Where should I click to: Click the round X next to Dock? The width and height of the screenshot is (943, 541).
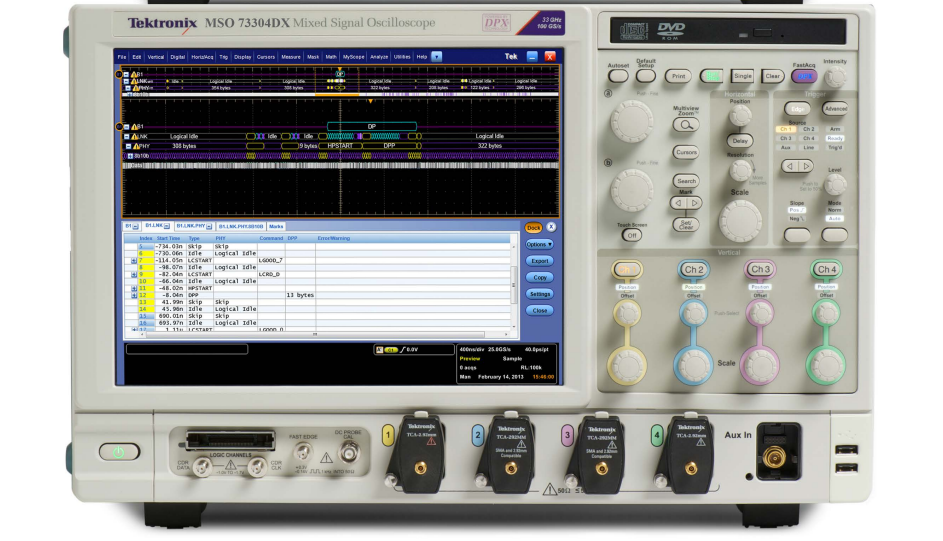[x=551, y=227]
